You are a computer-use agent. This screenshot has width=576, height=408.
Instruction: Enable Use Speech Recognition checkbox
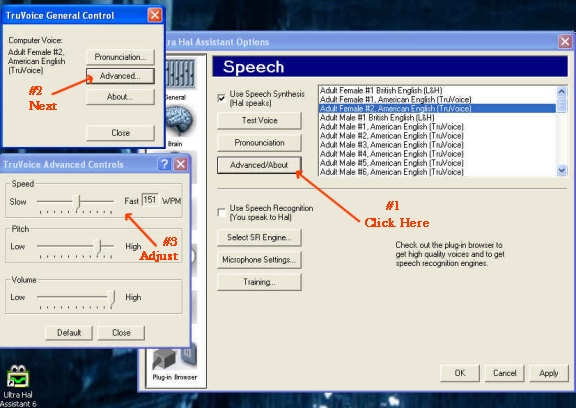222,212
